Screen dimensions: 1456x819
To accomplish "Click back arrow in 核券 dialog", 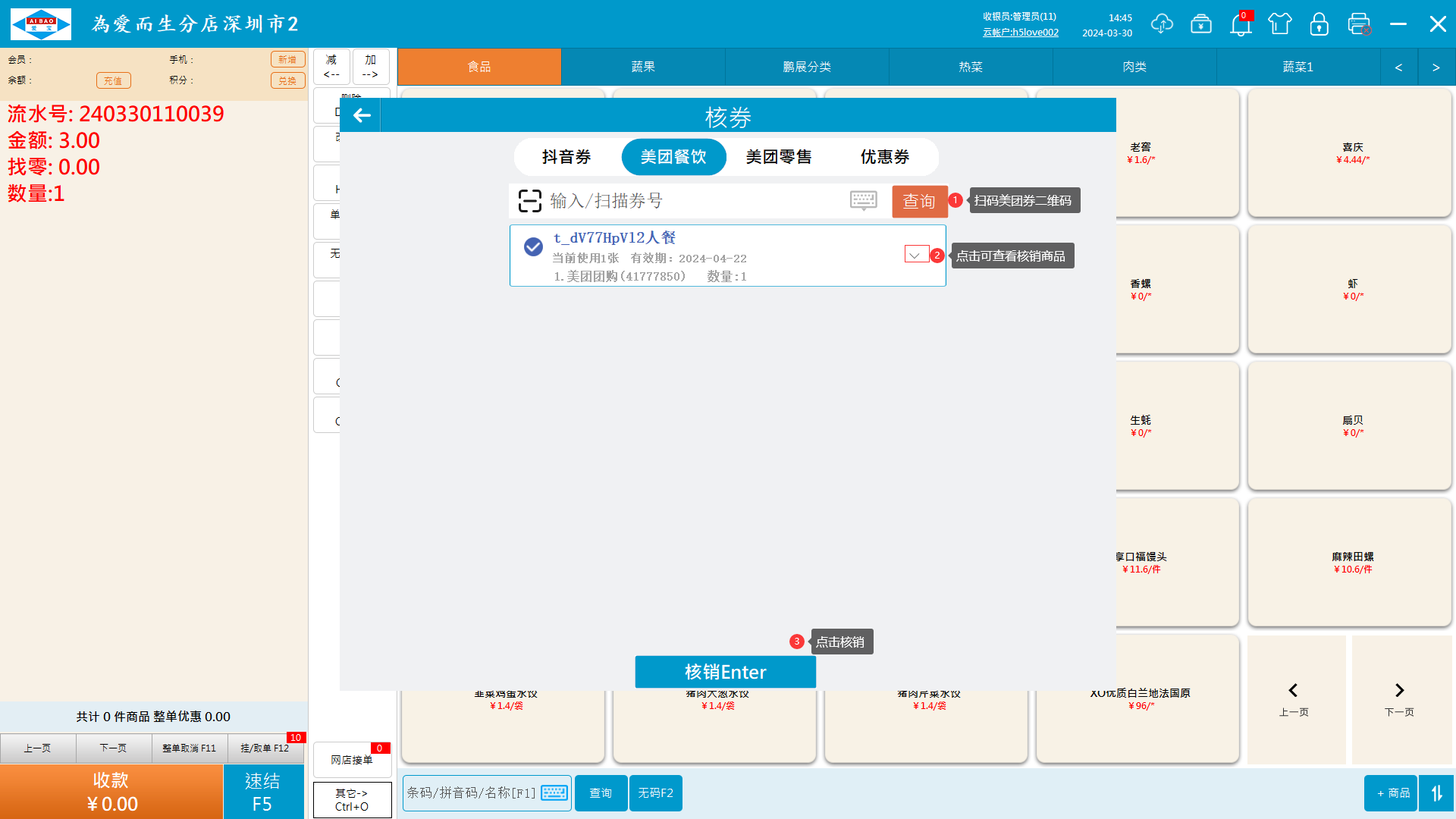I will click(x=362, y=115).
